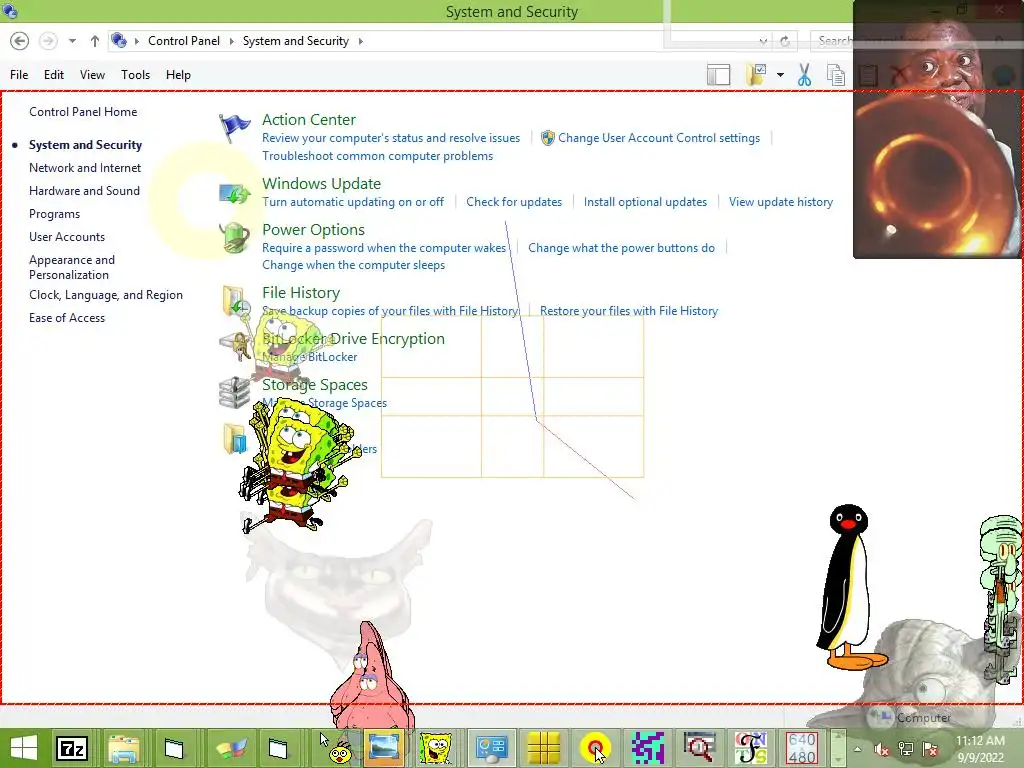This screenshot has height=768, width=1024.
Task: Select User Accounts category
Action: tap(67, 236)
